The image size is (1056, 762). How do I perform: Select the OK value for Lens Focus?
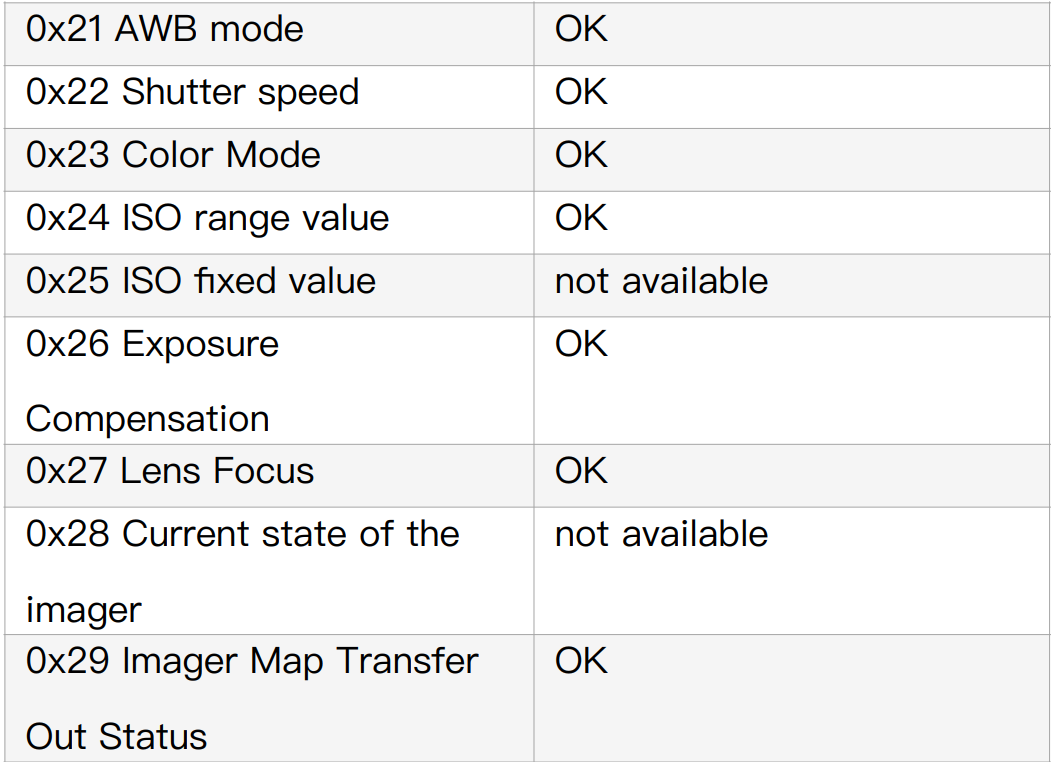tap(581, 471)
